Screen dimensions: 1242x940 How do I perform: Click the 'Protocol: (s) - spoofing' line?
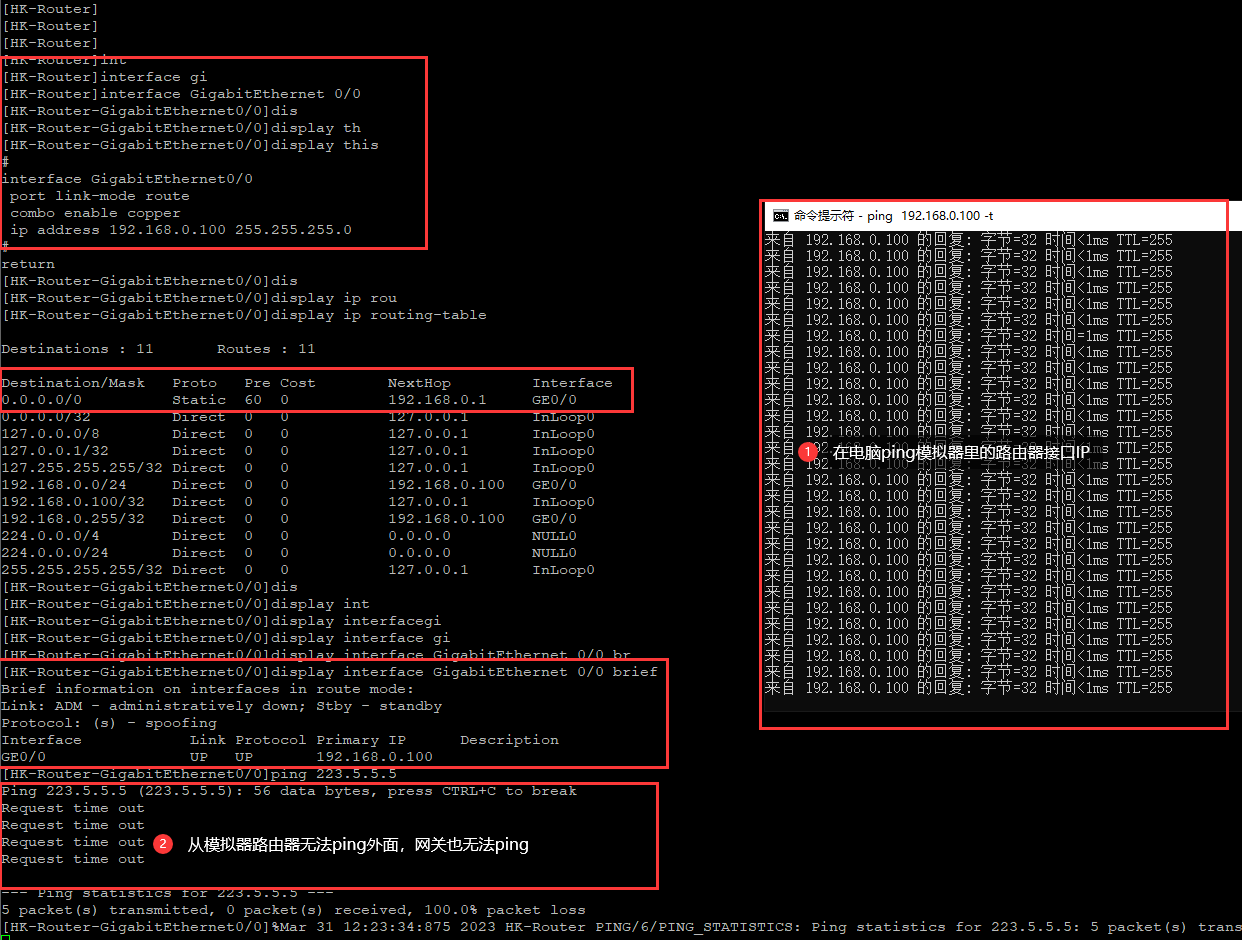pyautogui.click(x=109, y=723)
